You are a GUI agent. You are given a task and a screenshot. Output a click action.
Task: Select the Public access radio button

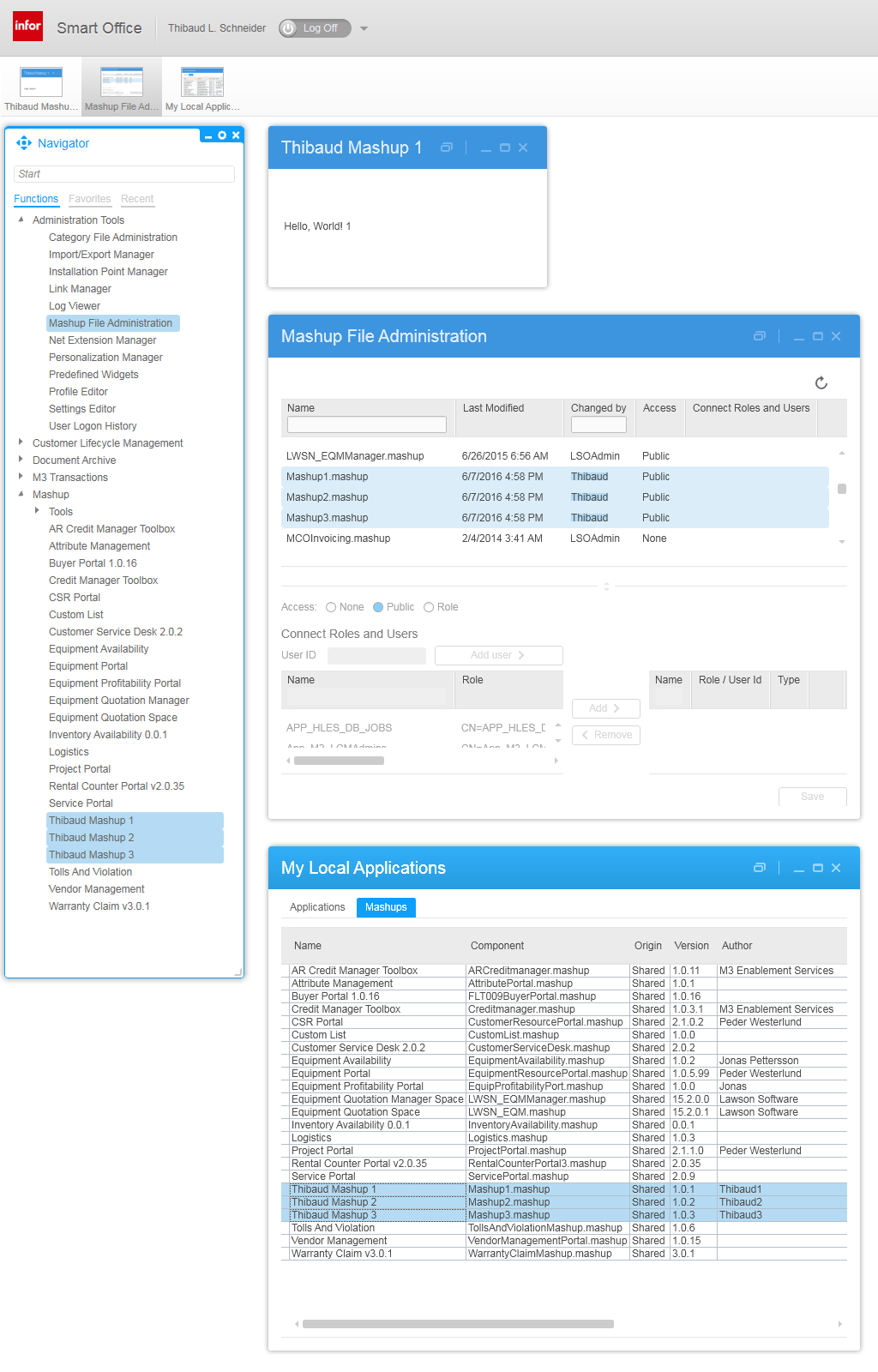click(378, 607)
